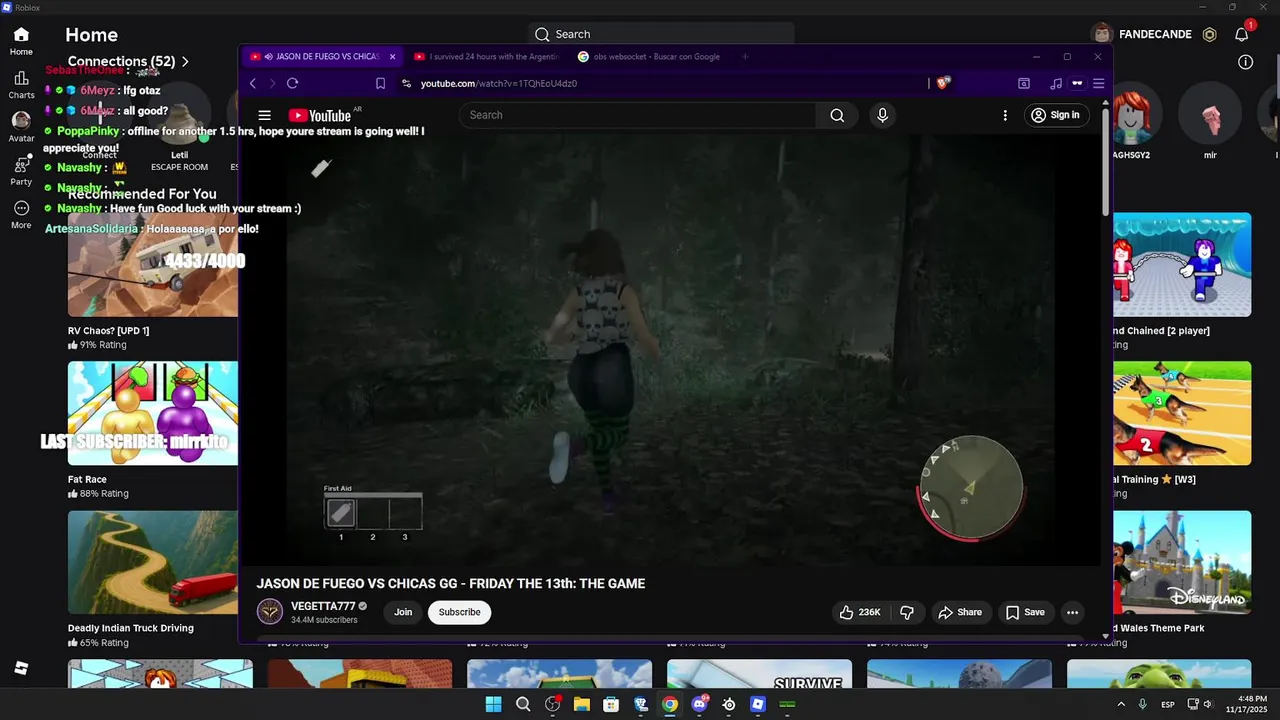Dislike the video
Viewport: 1280px width, 720px height.
[907, 612]
